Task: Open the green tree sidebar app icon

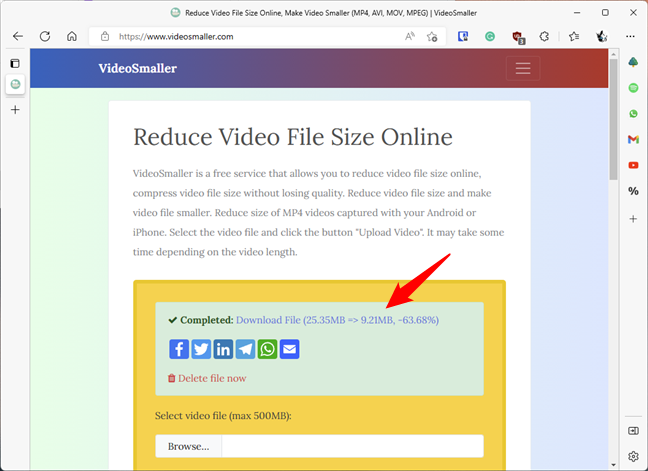Action: (633, 62)
